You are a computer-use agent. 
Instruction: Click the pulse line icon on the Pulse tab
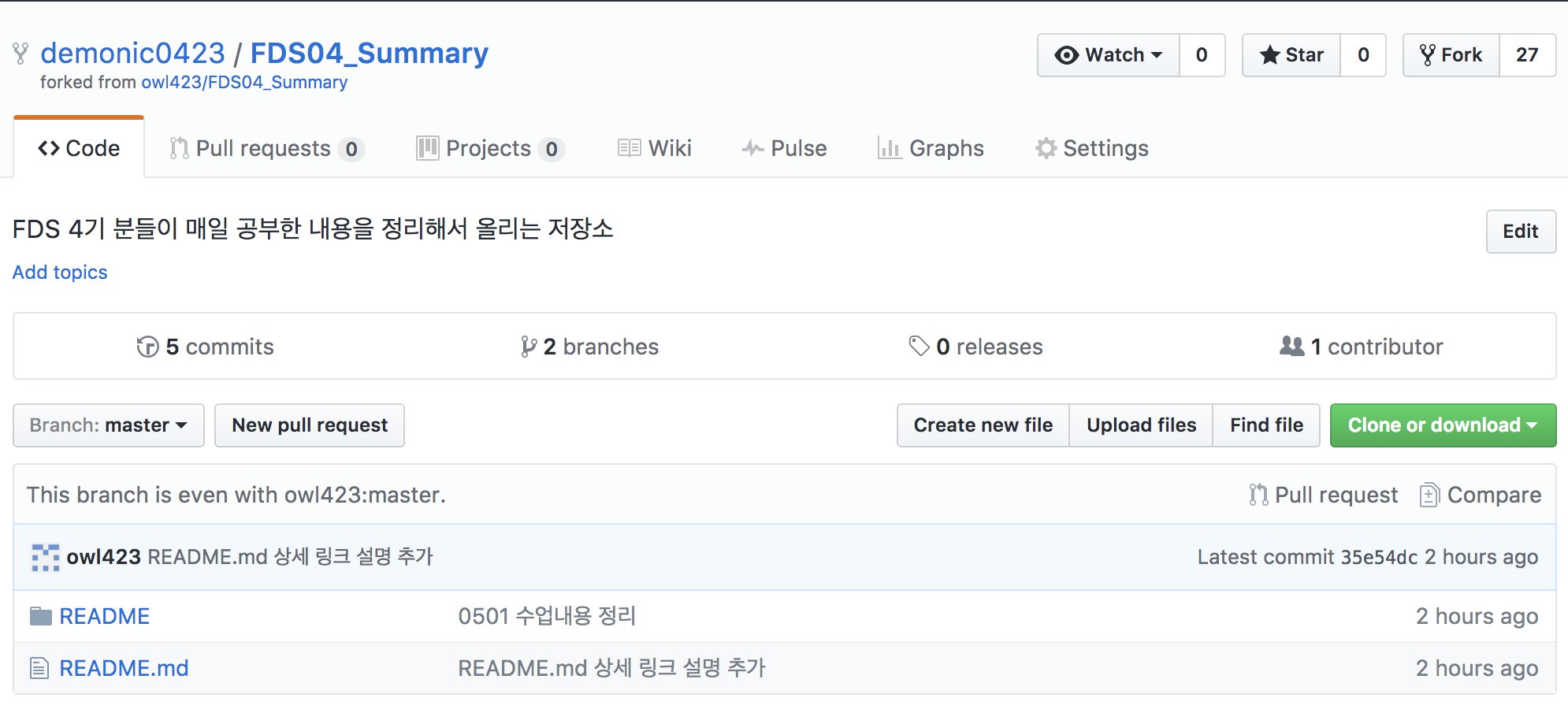[x=752, y=148]
